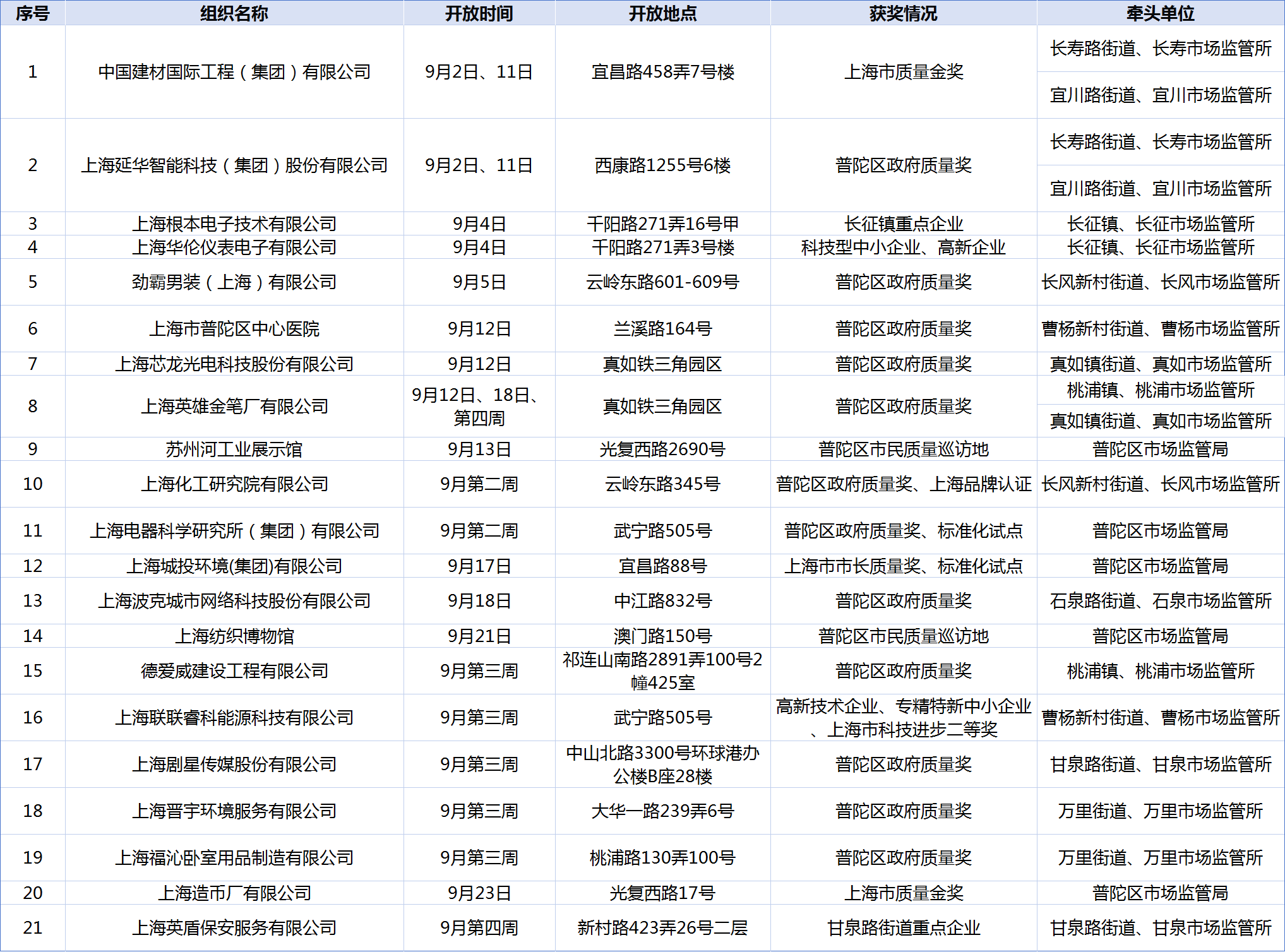Select cell 上海根本电子技术有限公司
1285x952 pixels.
[234, 223]
